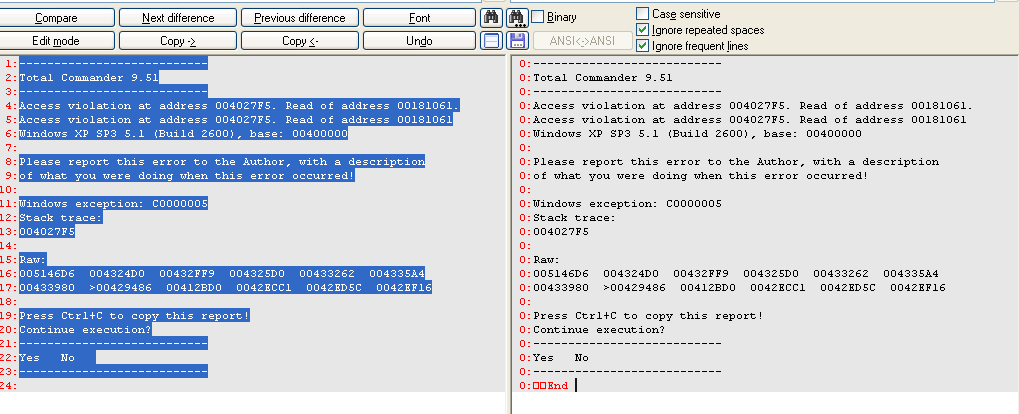1019x414 pixels.
Task: Click line 6 'Windows XP SP3 5.1' in left pane
Action: tap(183, 133)
